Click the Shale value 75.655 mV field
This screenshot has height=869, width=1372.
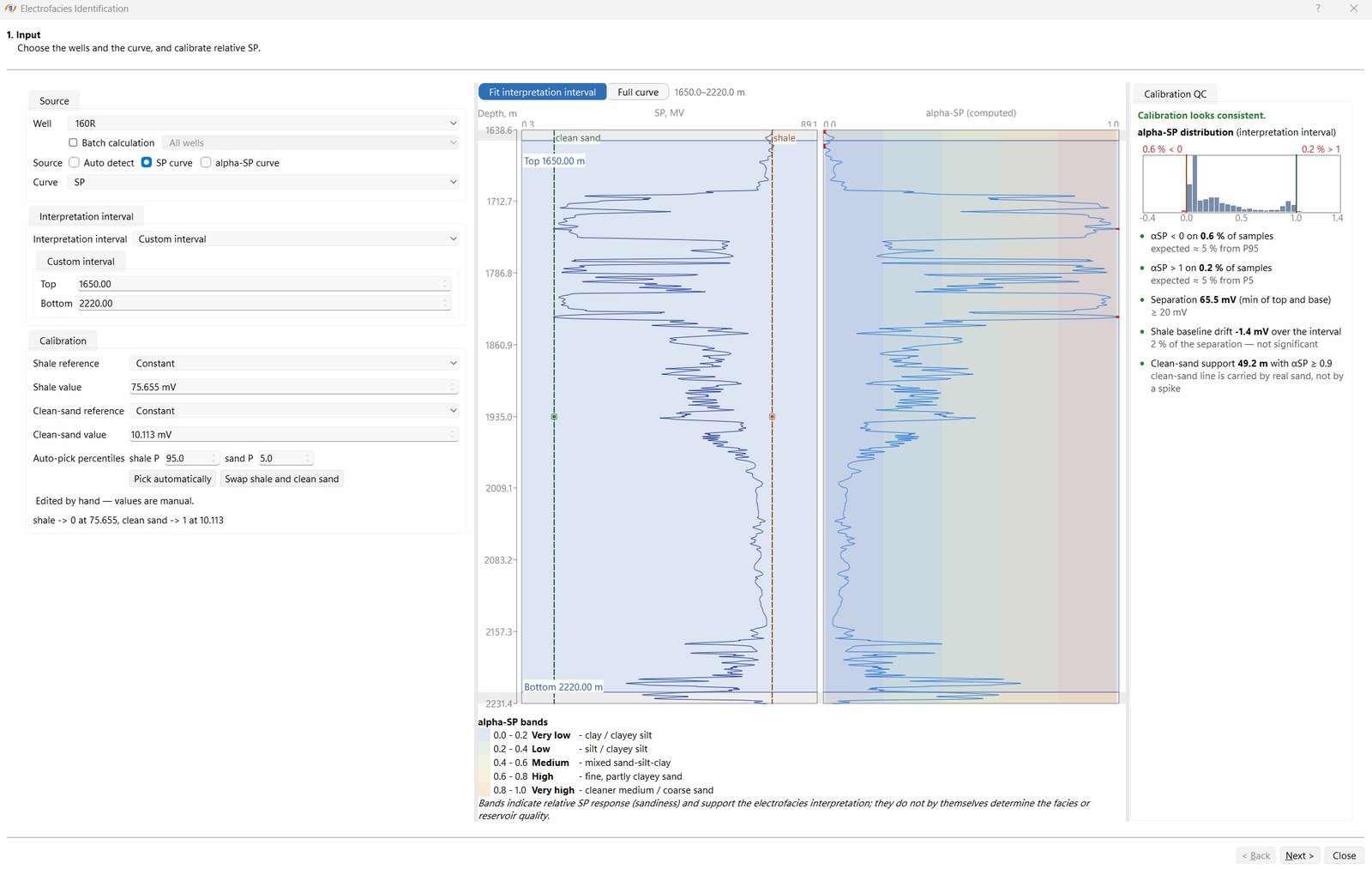(293, 388)
